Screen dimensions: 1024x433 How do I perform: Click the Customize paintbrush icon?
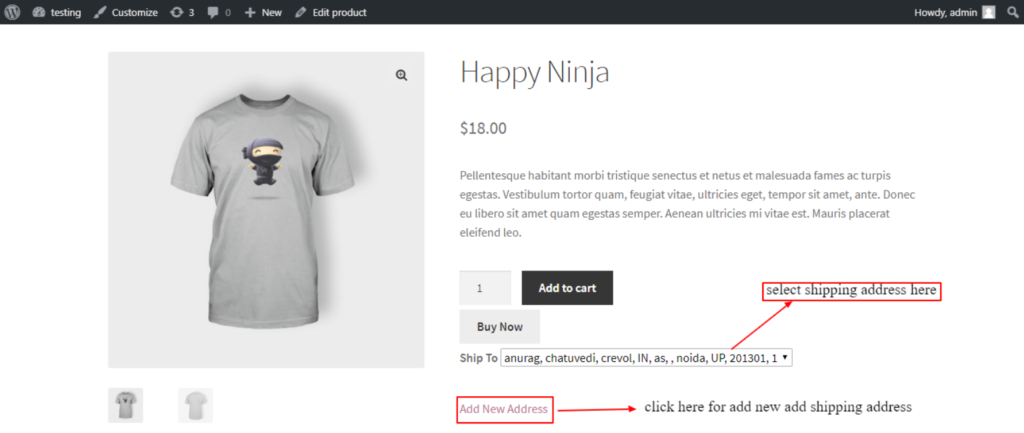pyautogui.click(x=100, y=12)
